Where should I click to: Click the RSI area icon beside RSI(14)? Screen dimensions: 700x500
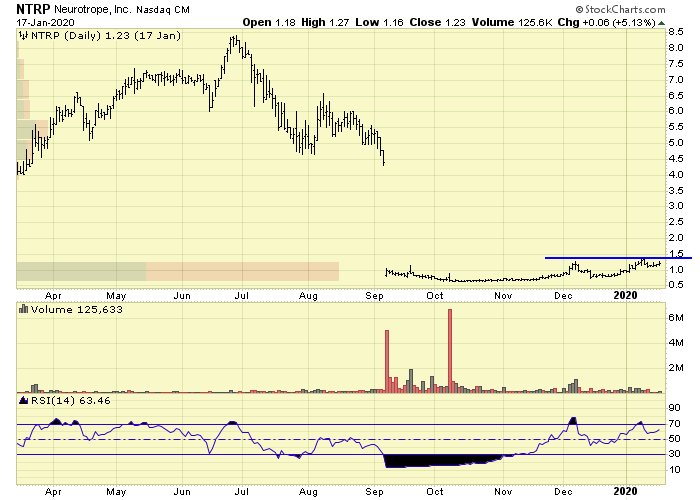click(x=24, y=400)
